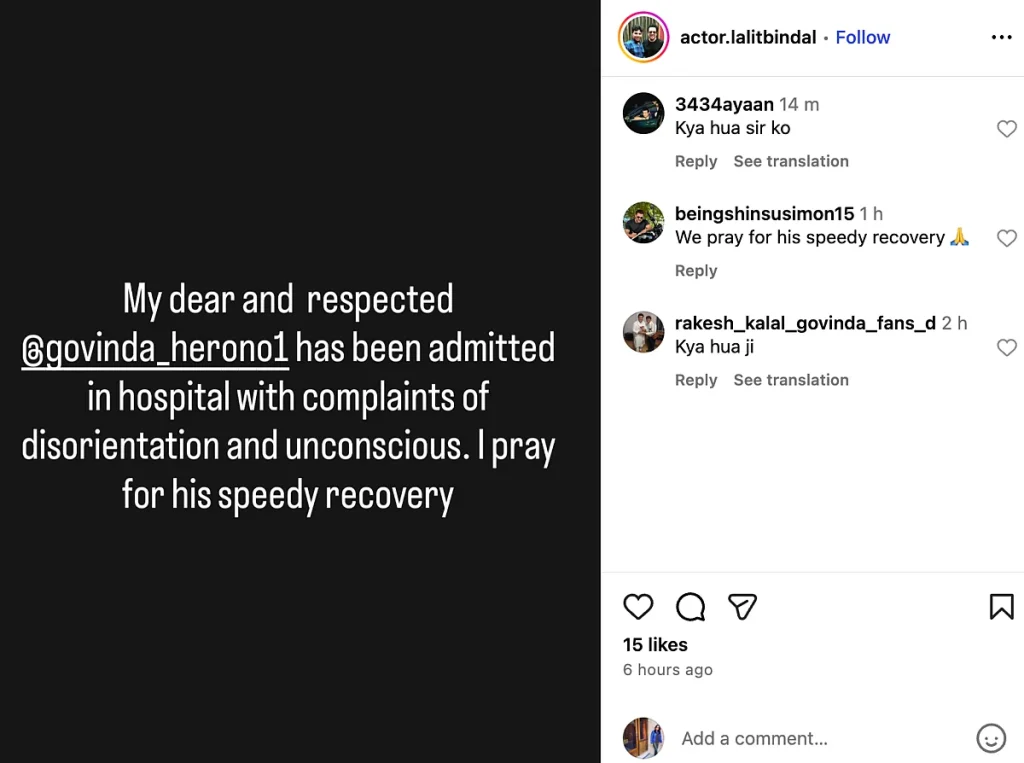Share the post via paper plane icon
The width and height of the screenshot is (1024, 763).
click(x=742, y=606)
